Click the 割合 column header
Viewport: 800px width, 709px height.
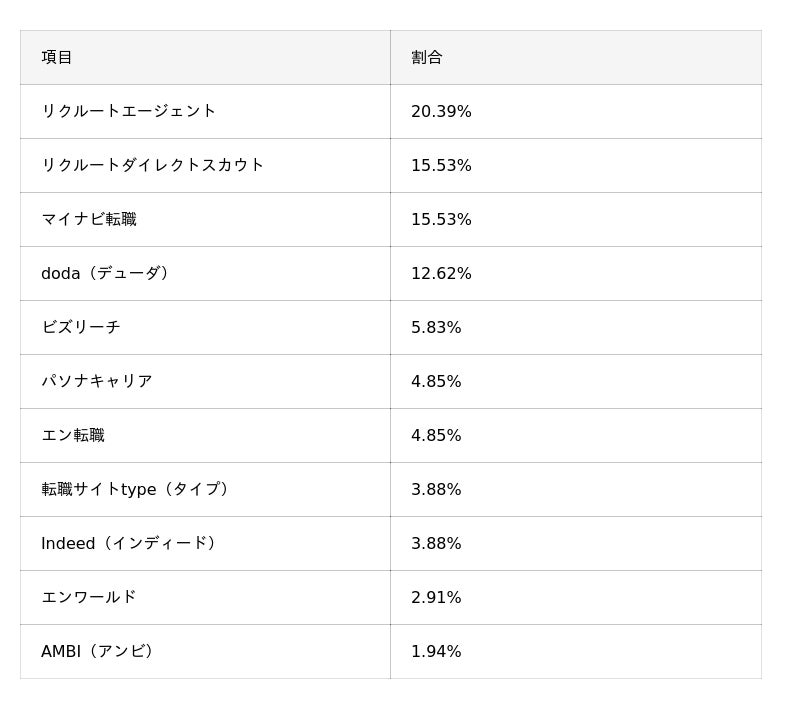pos(427,57)
